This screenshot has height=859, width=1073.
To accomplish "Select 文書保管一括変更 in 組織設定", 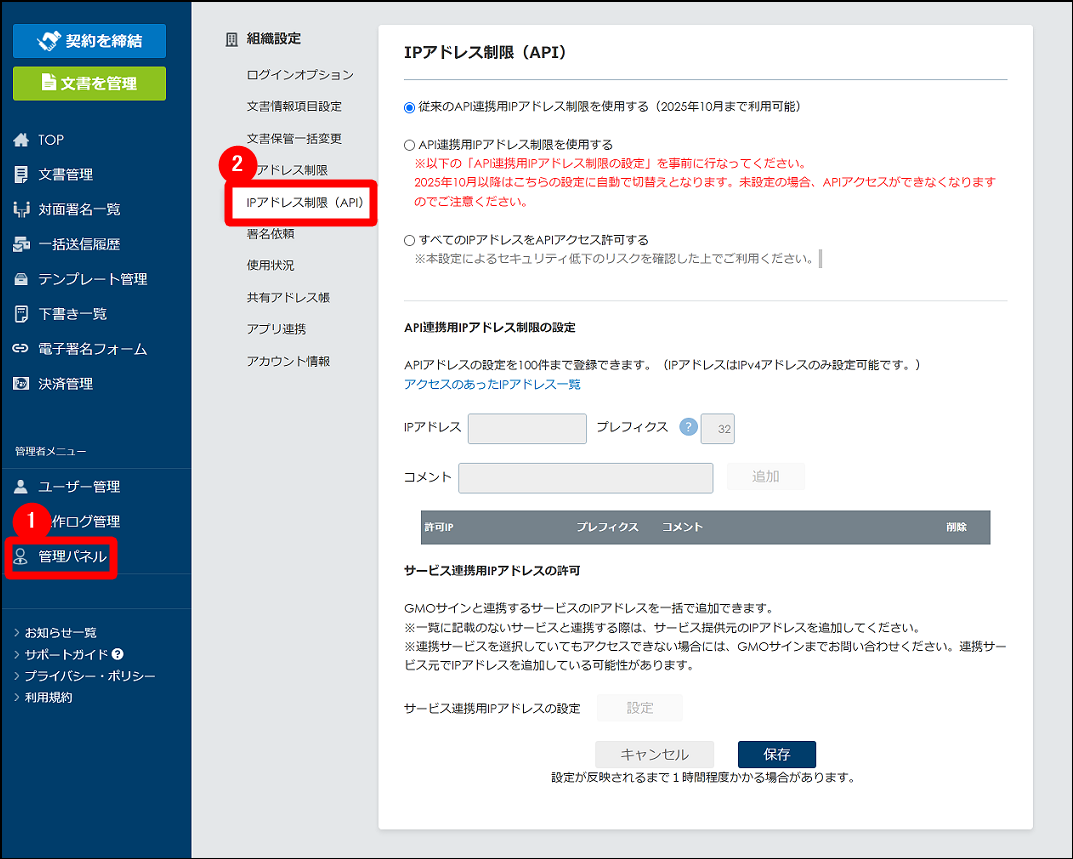I will (294, 138).
